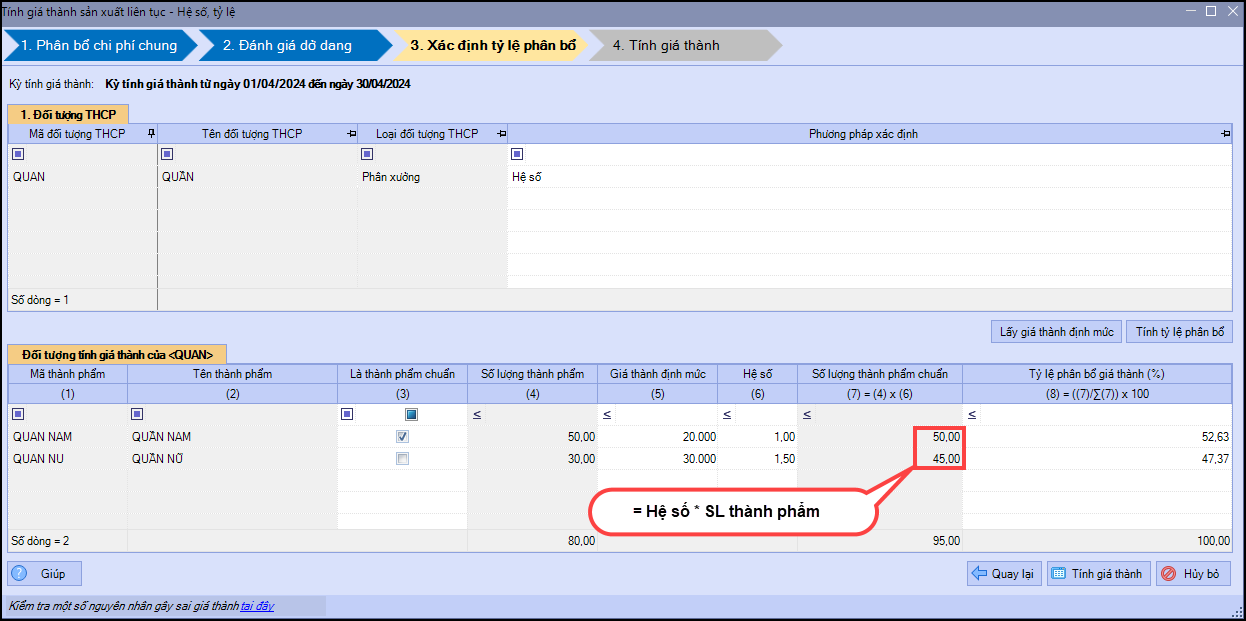
Task: Uncheck standard product checkbox for QUAN NAM
Action: [x=402, y=437]
